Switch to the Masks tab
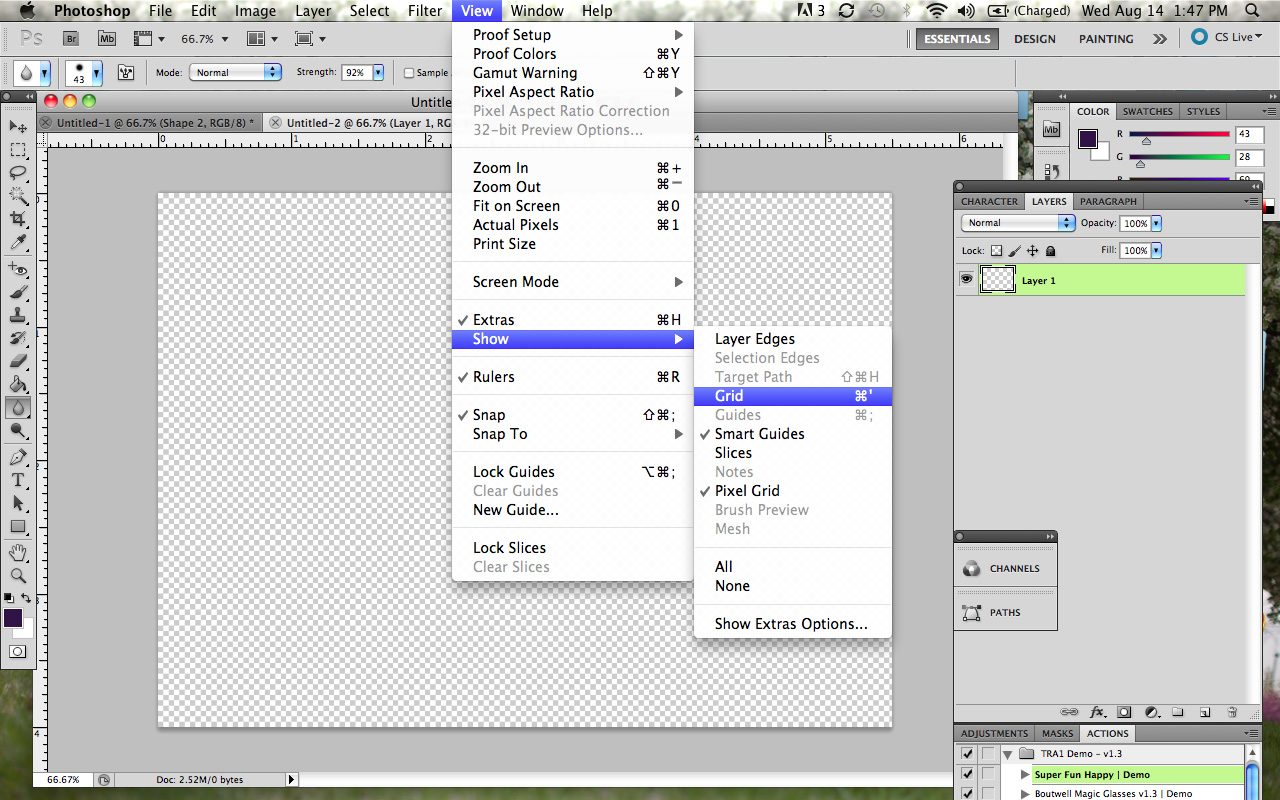 (1057, 733)
